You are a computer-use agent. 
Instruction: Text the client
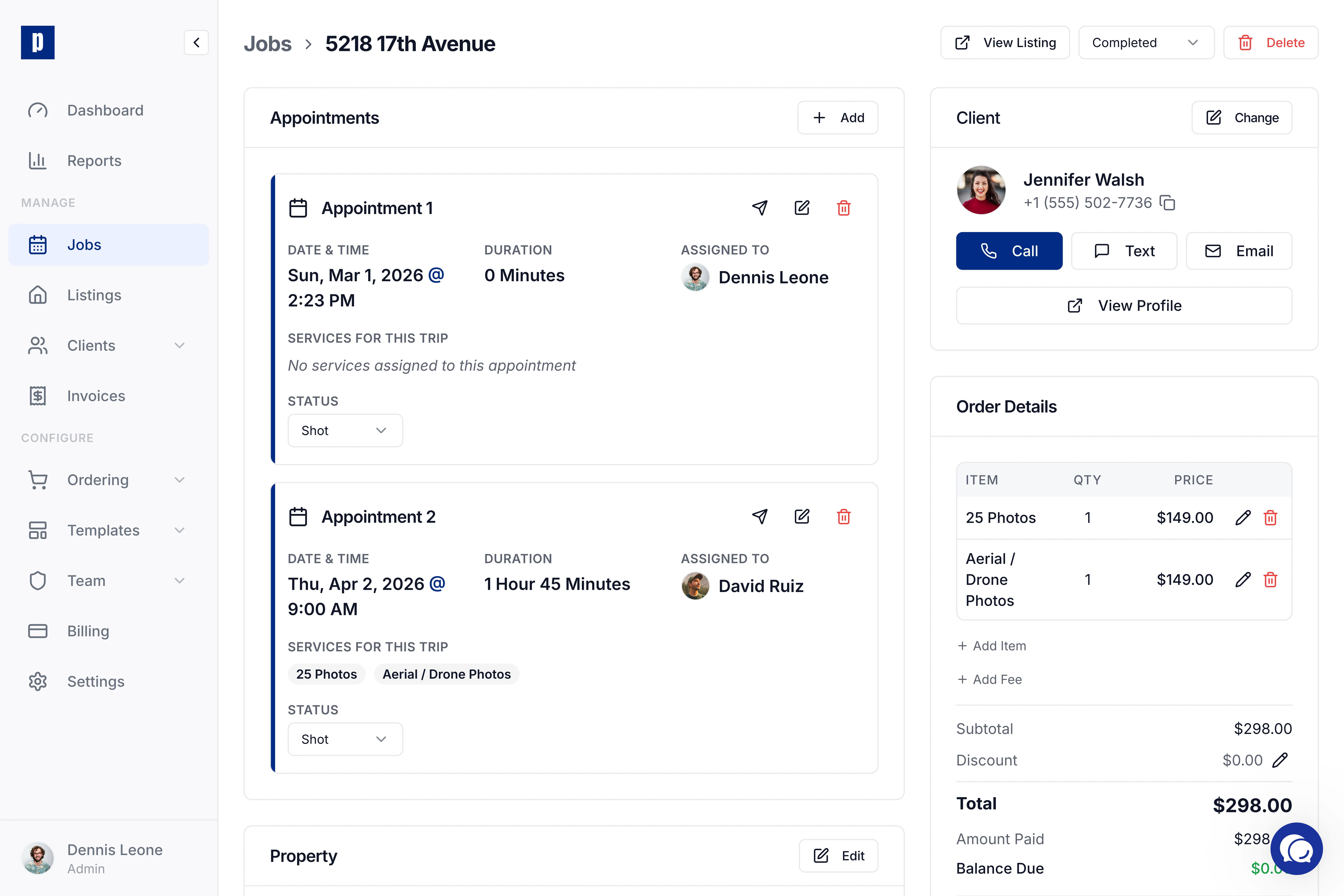[x=1124, y=251]
